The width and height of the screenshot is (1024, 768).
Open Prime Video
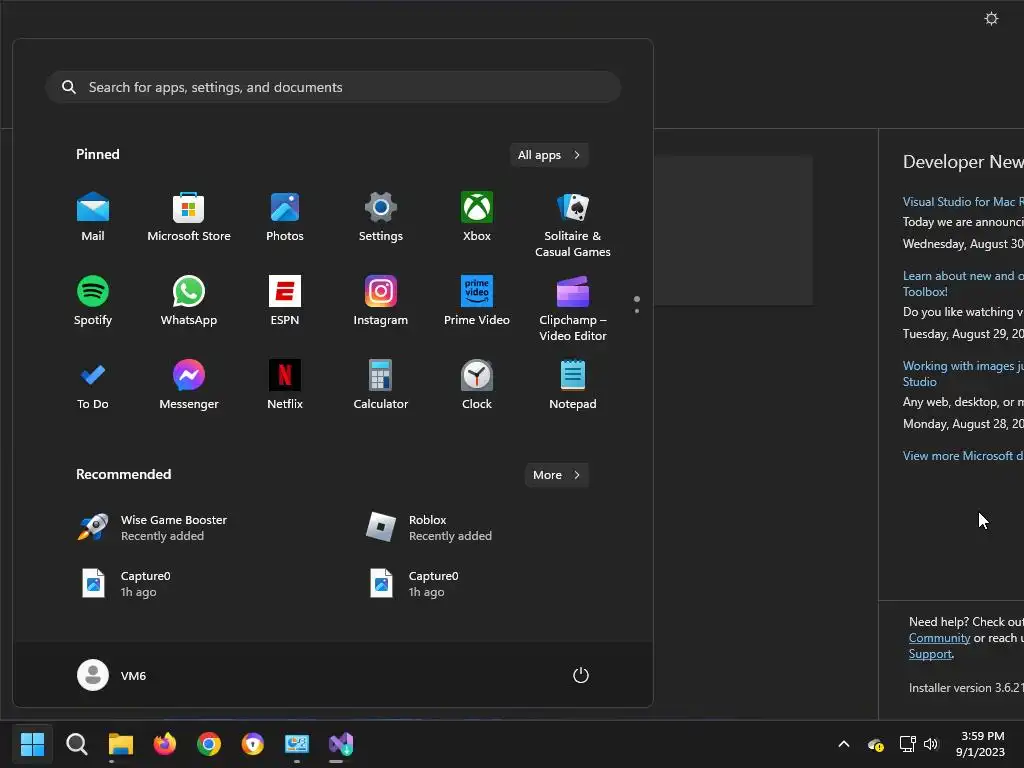pos(477,300)
